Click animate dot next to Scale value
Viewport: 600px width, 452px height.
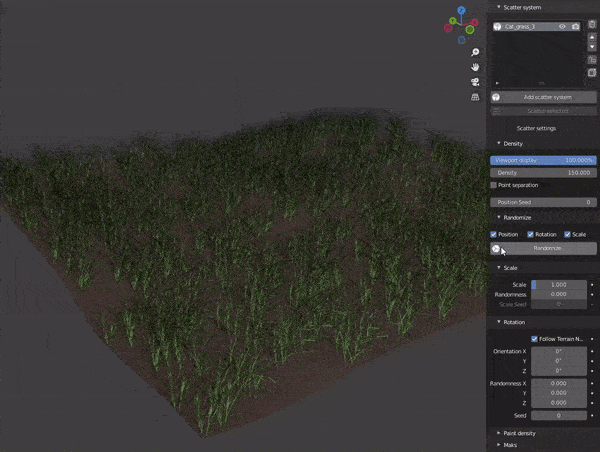pos(592,285)
